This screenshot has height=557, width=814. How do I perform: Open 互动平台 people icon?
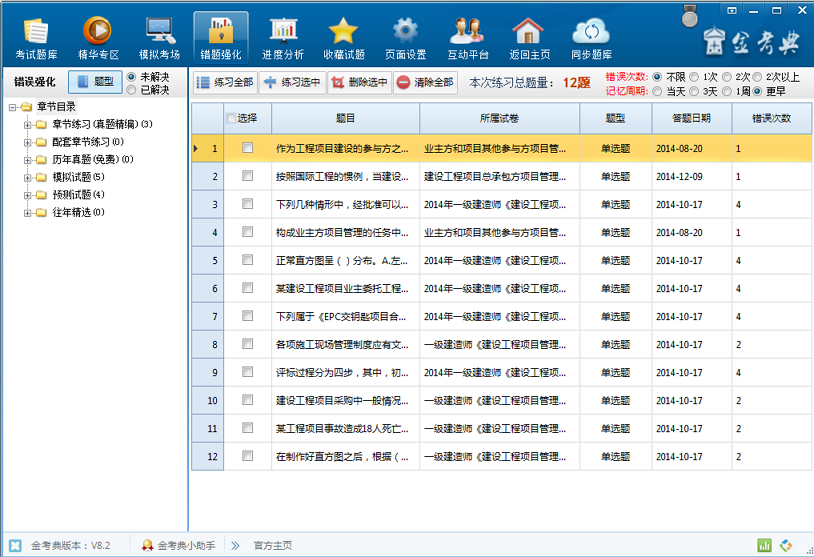468,38
